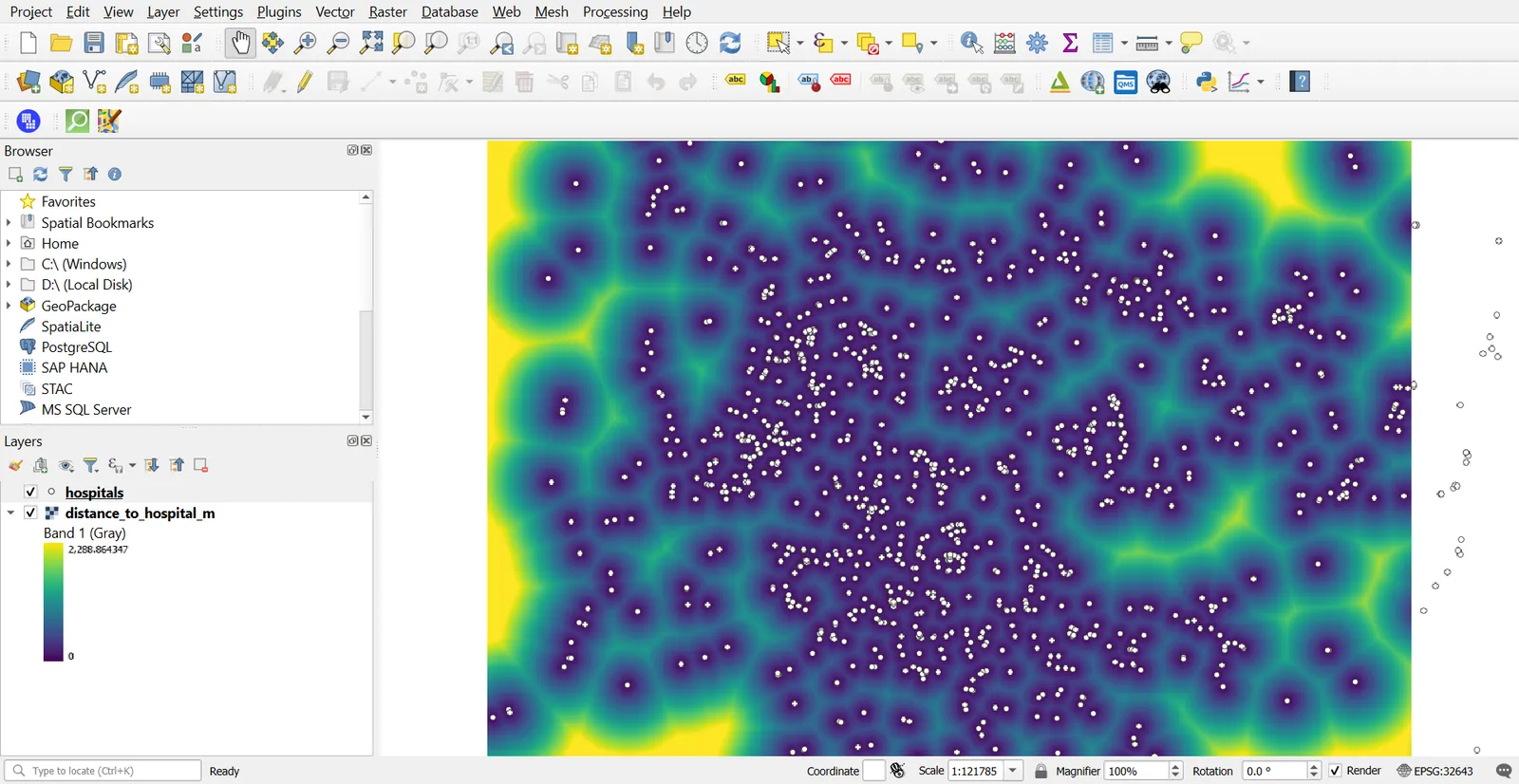The width and height of the screenshot is (1519, 784).
Task: Open the Layer Styling paintbrush in Layers panel
Action: tap(15, 465)
